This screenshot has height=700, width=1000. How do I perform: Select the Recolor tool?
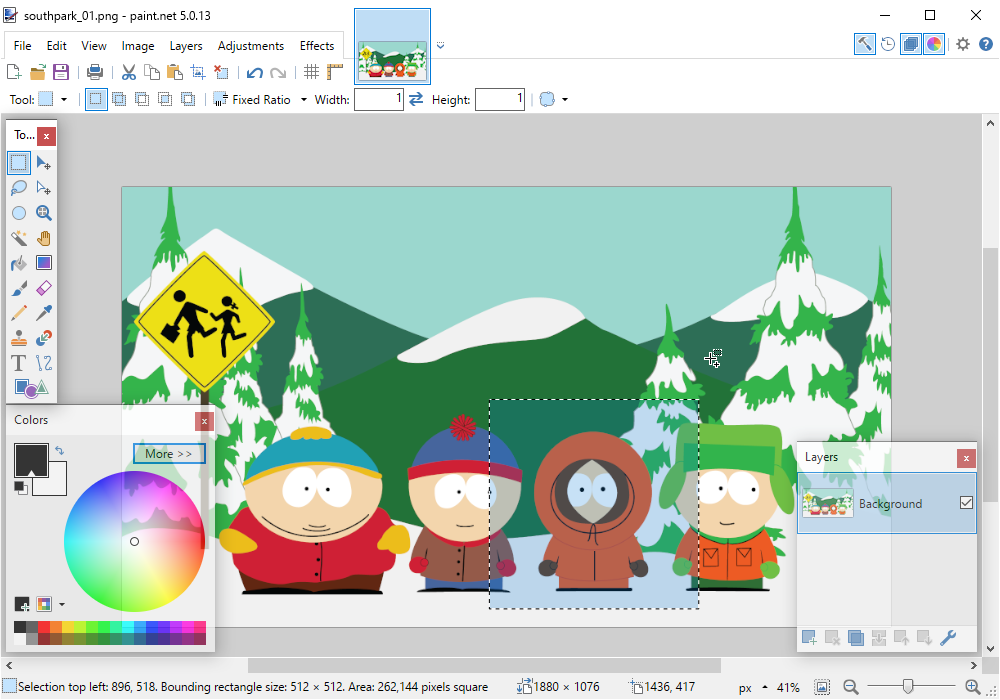click(43, 338)
